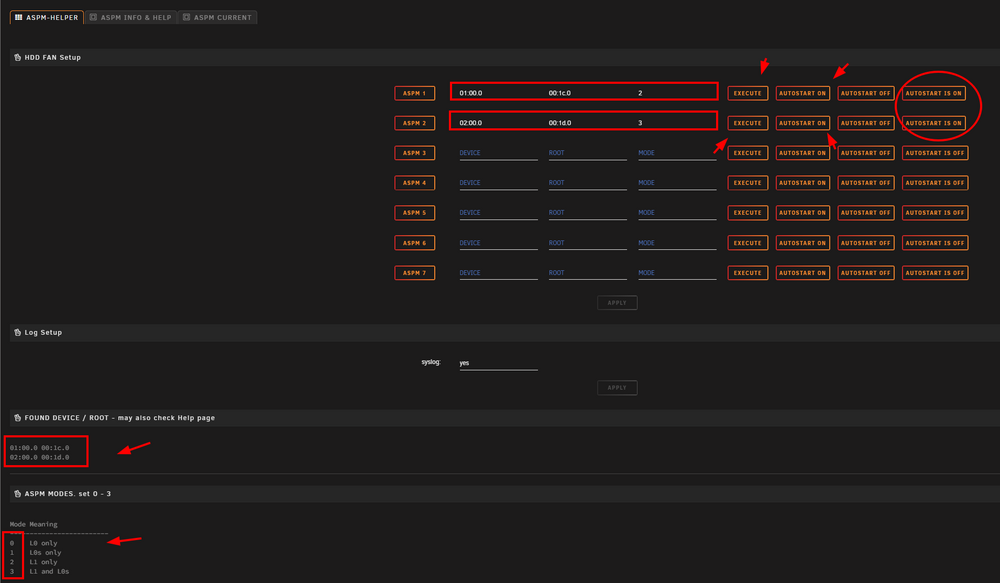Image resolution: width=1000 pixels, height=583 pixels.
Task: Turn AUTOSTART ON for ASPM 7
Action: [802, 273]
